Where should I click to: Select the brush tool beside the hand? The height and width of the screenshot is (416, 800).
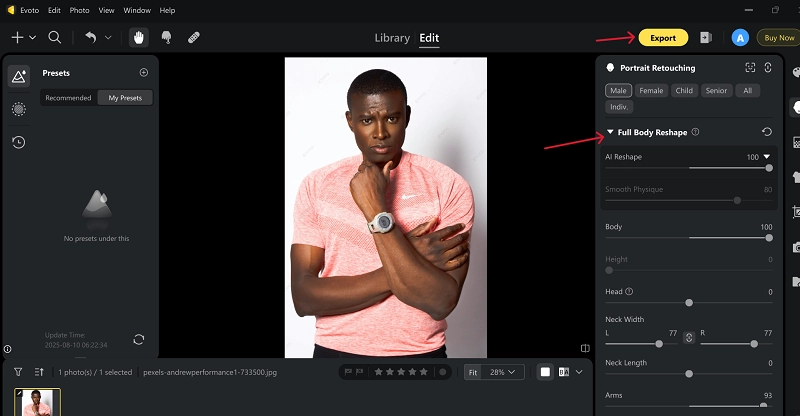(166, 37)
